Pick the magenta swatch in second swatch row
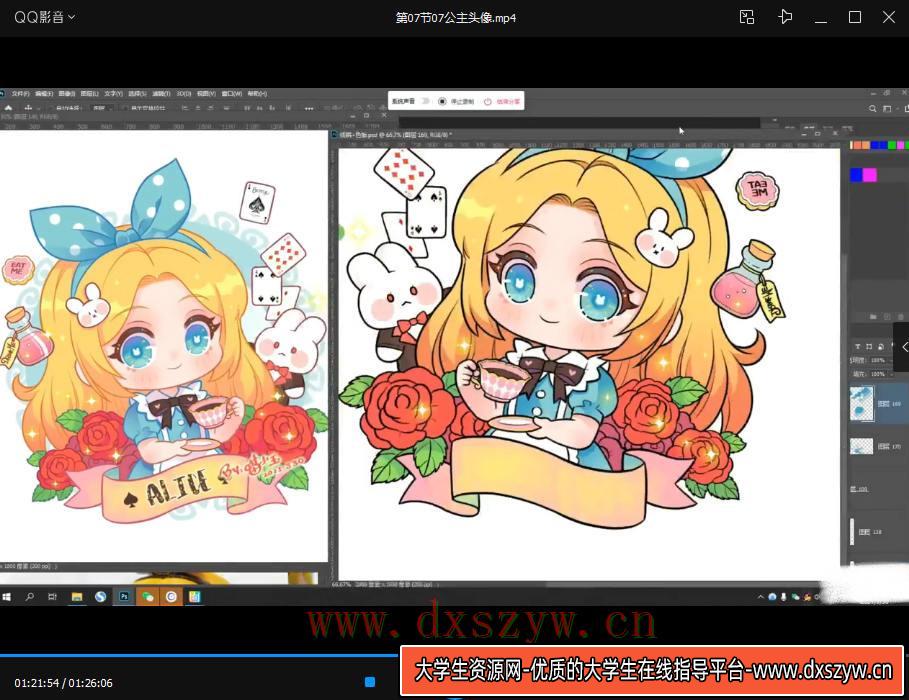This screenshot has width=909, height=700. point(870,175)
